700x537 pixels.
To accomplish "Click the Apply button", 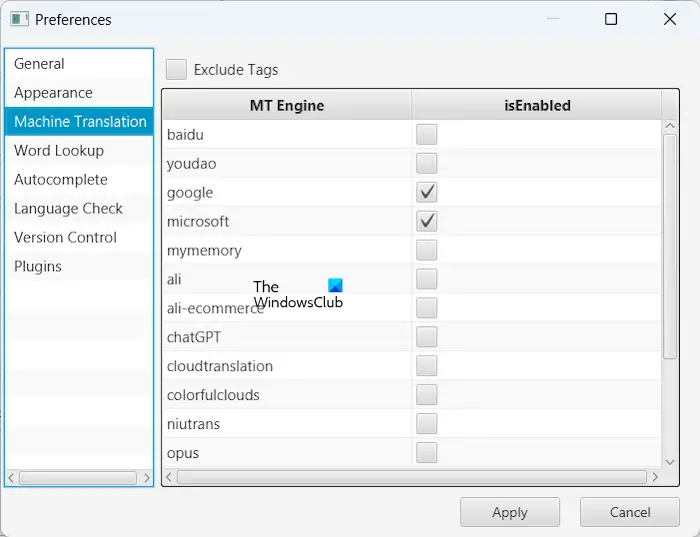I will [x=510, y=512].
